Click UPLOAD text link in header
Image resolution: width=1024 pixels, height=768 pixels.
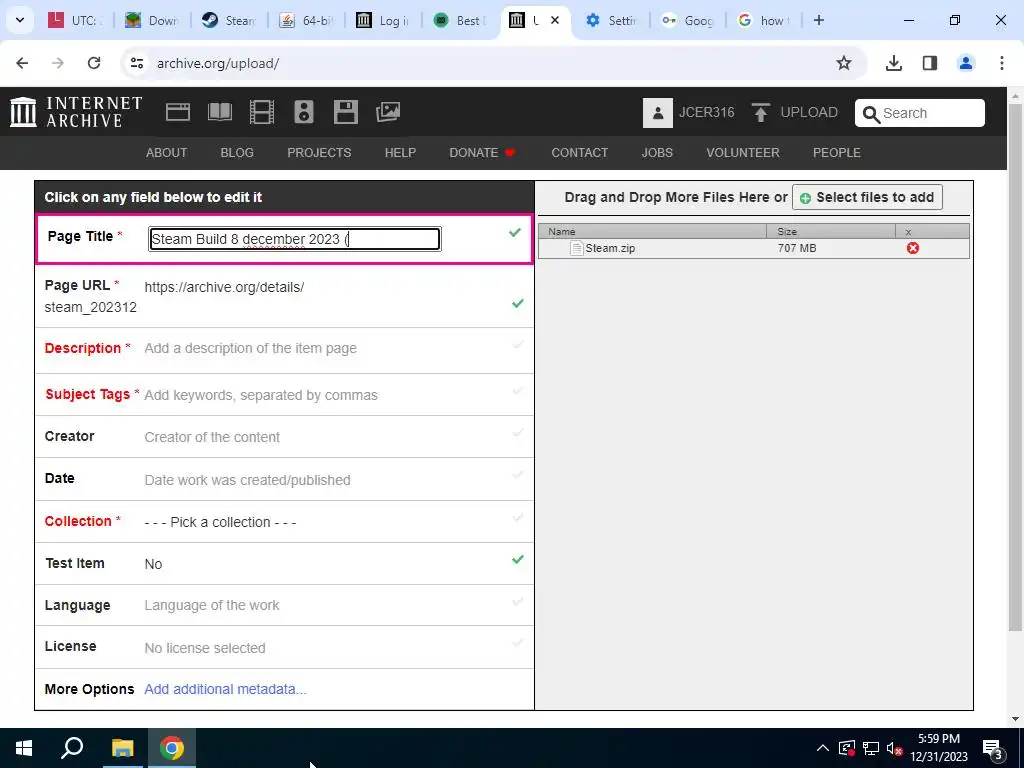pos(809,112)
